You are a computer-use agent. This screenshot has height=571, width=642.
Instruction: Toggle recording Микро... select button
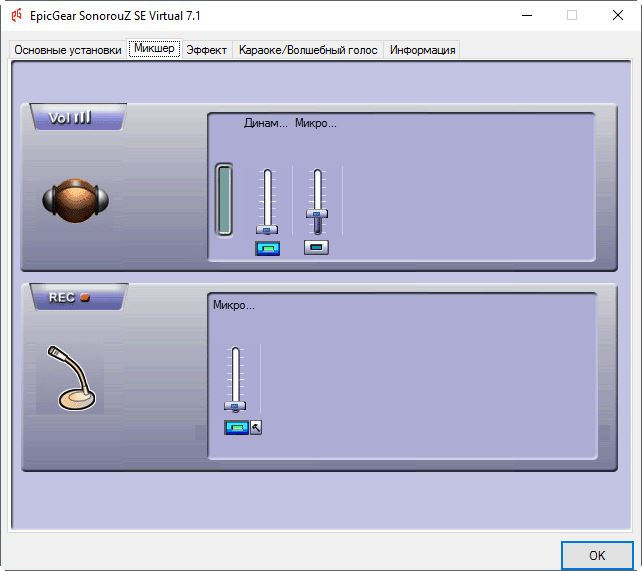pos(236,428)
